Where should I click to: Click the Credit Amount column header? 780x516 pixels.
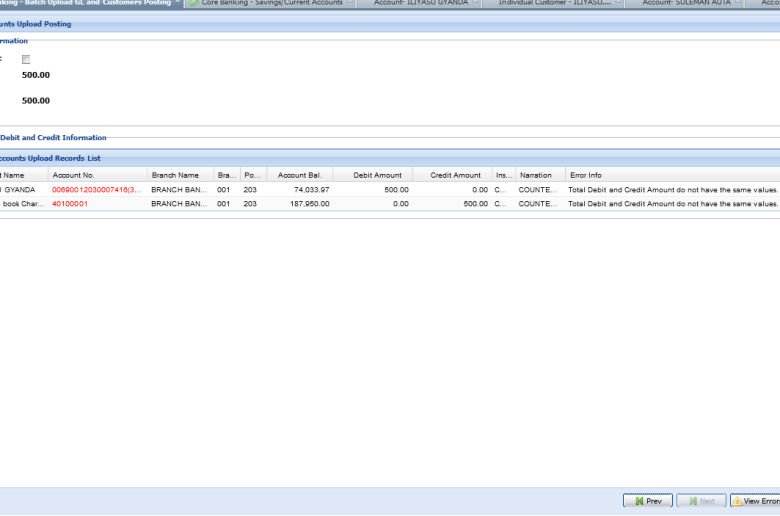[x=455, y=175]
